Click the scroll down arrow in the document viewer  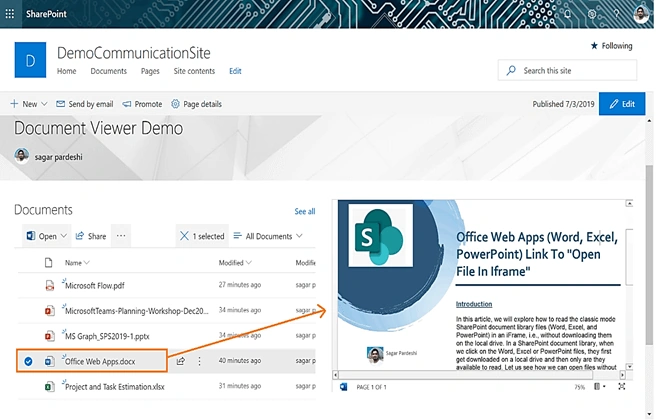click(x=629, y=367)
